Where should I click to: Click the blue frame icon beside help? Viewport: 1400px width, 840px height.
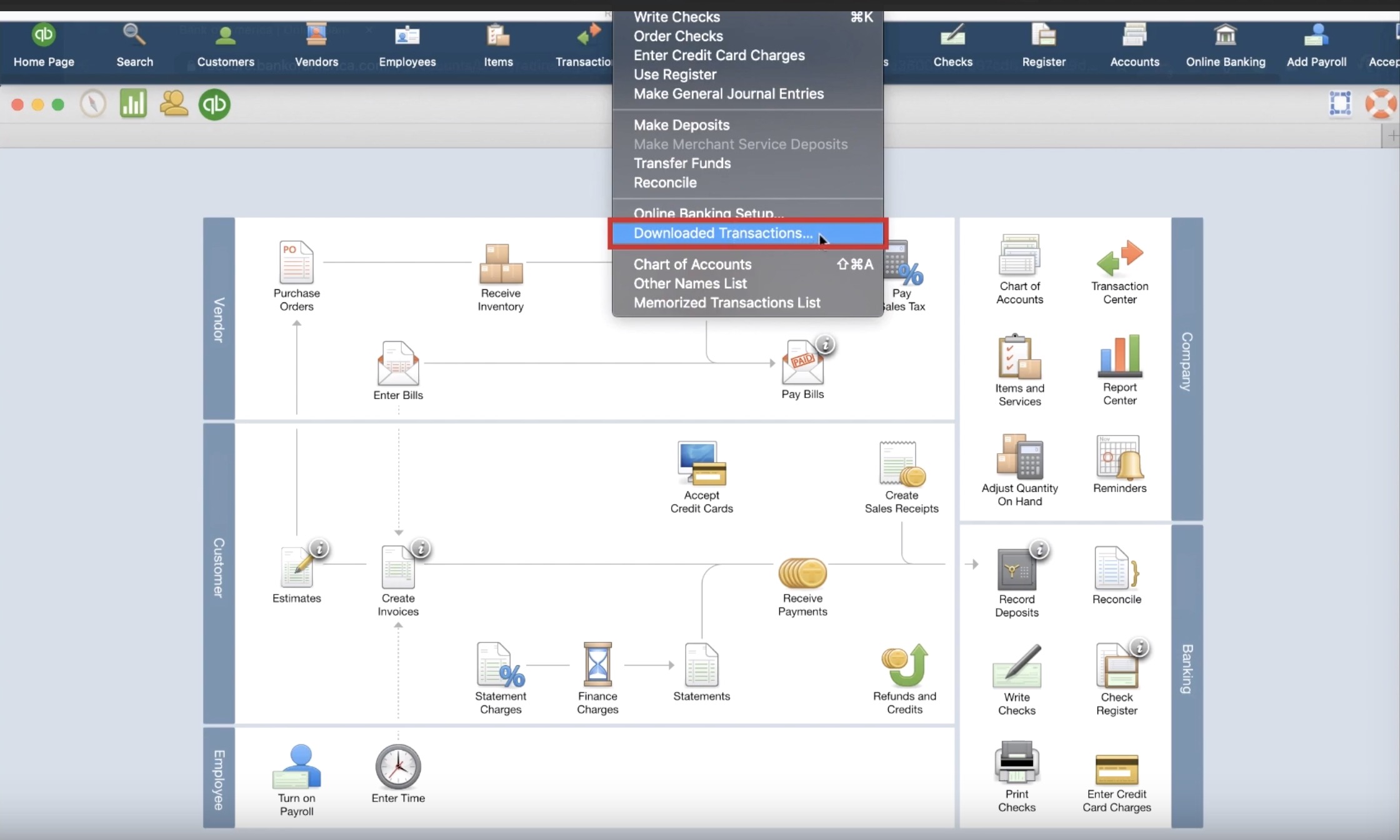[x=1340, y=104]
